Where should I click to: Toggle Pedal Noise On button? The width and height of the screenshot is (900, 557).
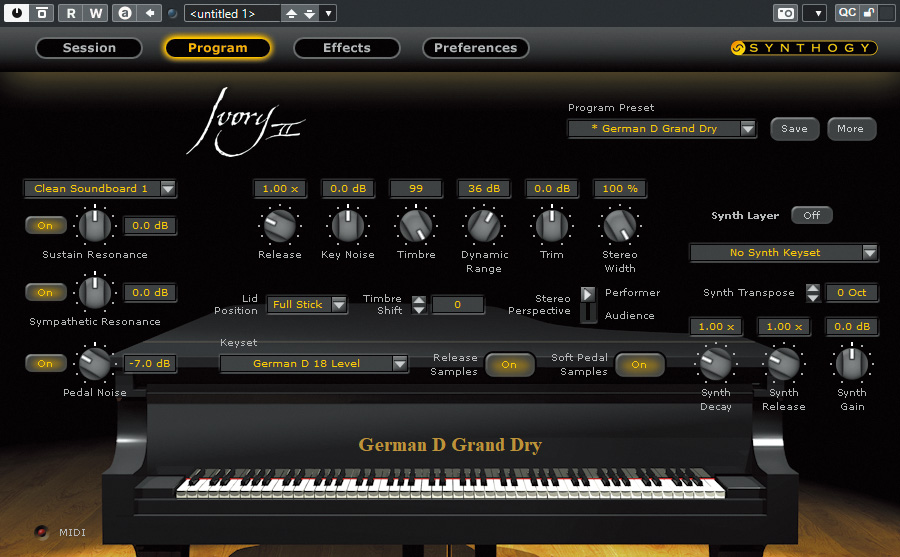click(x=45, y=363)
